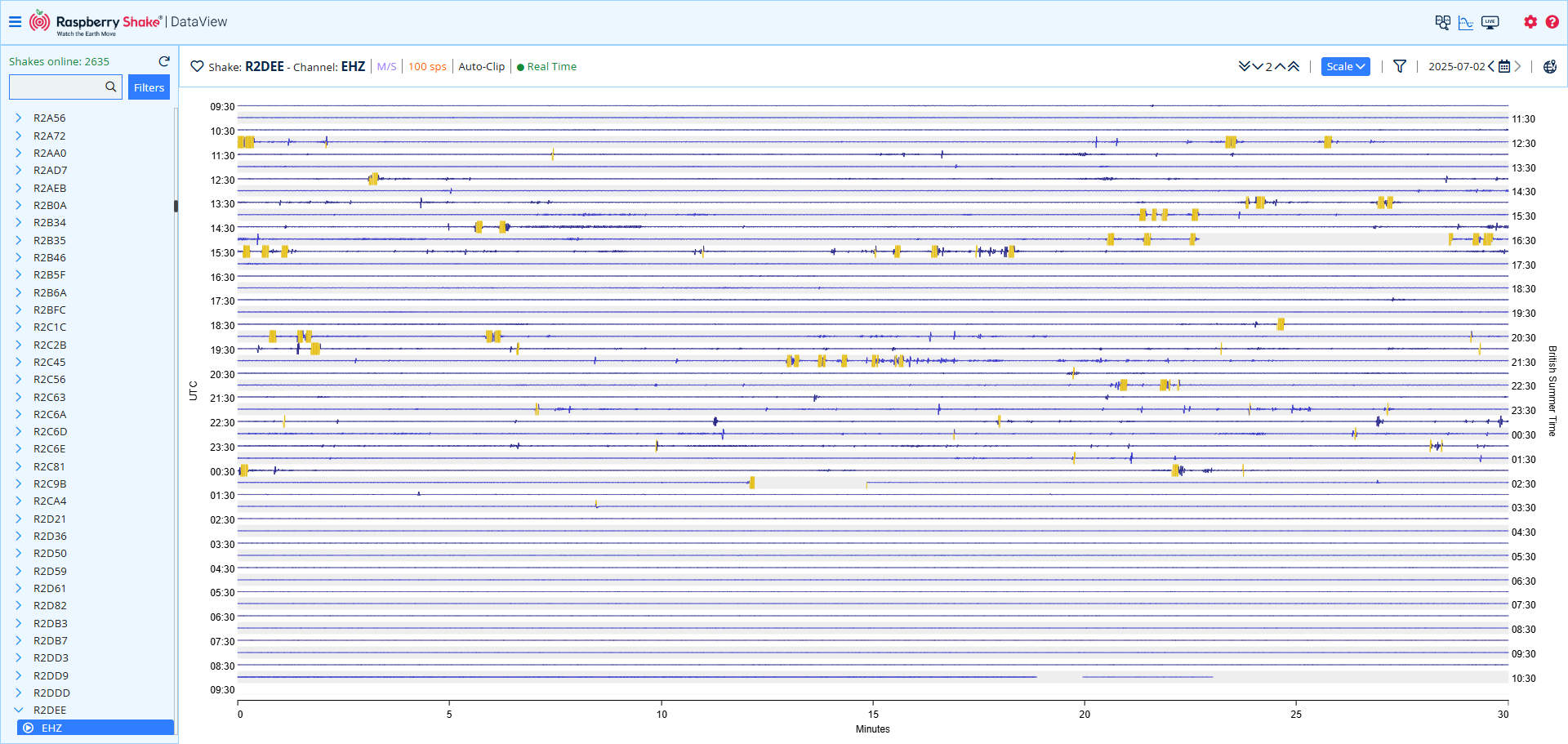Select station R2B34 in list
This screenshot has height=744, width=1568.
(50, 222)
